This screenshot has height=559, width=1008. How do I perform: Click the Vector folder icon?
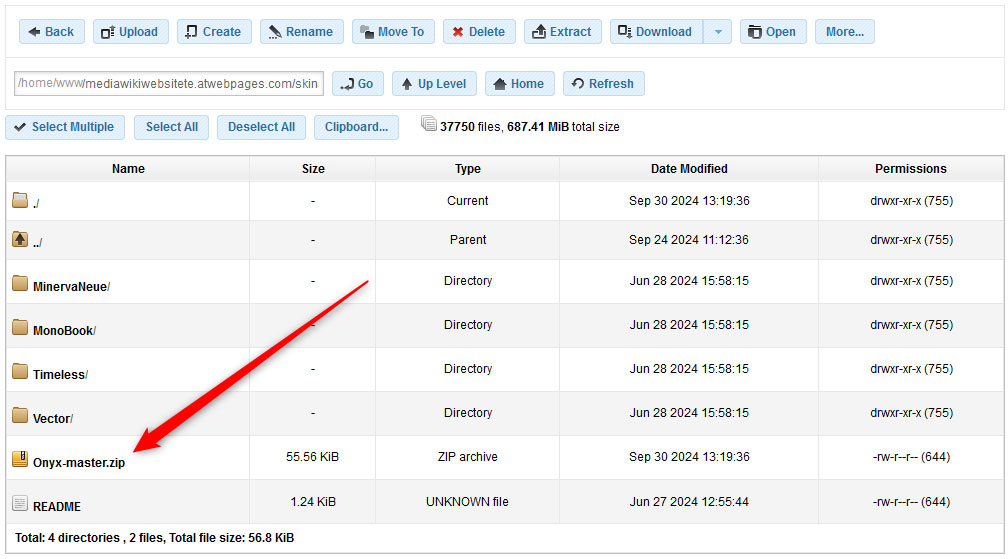(x=20, y=415)
